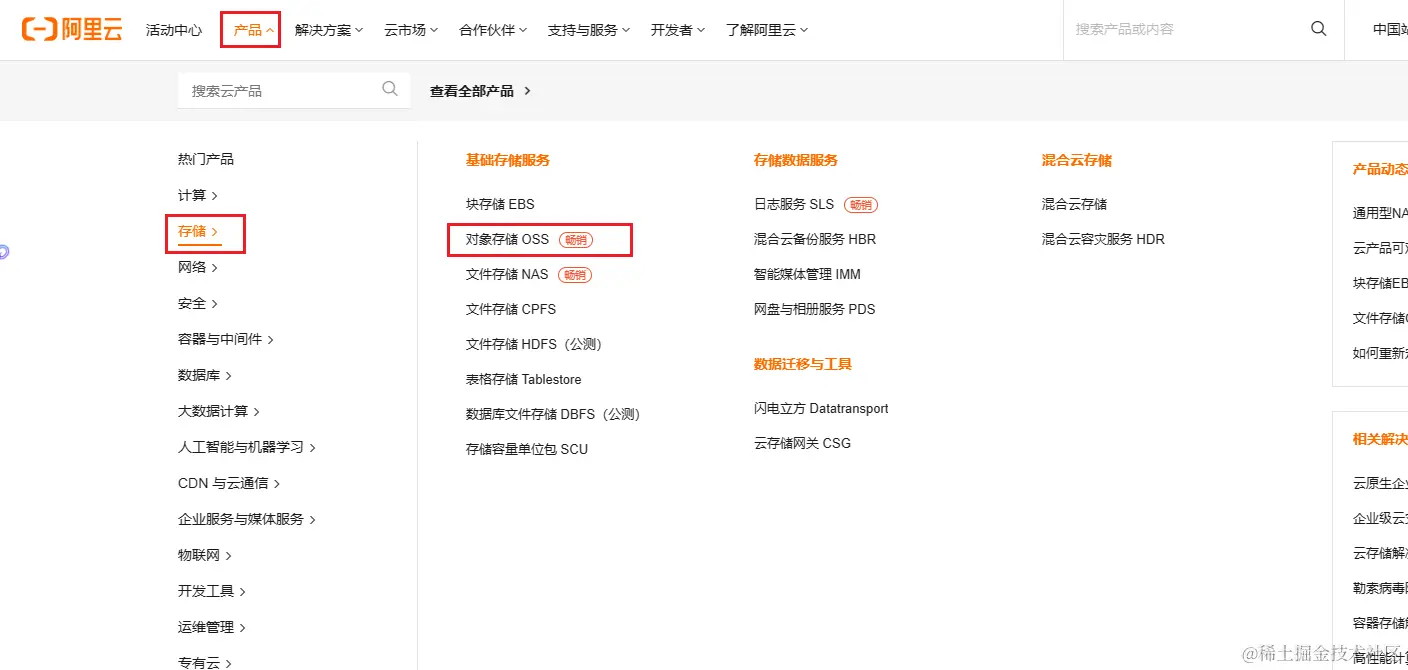
Task: Open the 计算 category
Action: 198,195
